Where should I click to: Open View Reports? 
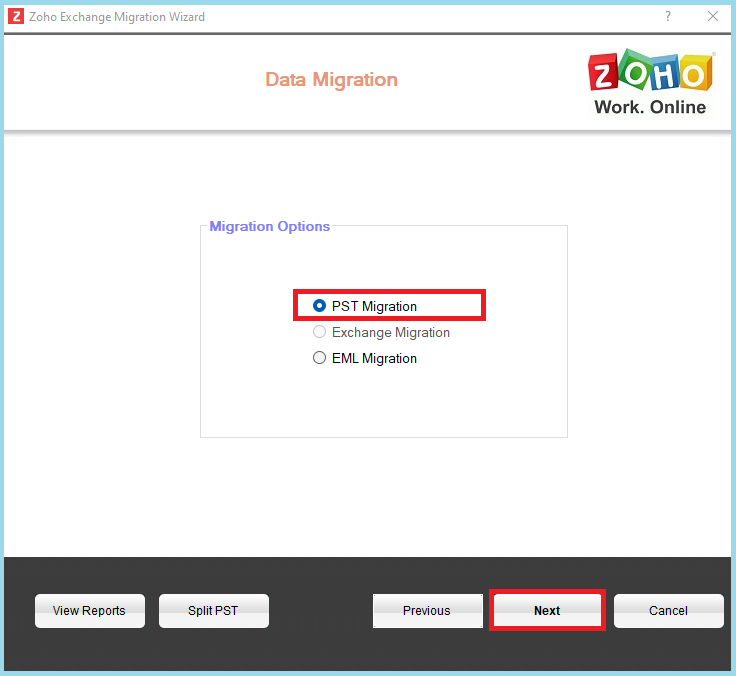coord(90,611)
